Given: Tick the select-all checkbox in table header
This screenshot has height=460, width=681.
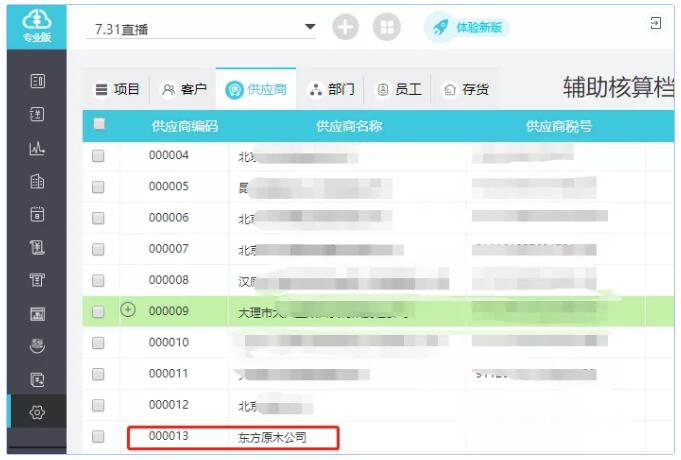Looking at the screenshot, I should pyautogui.click(x=99, y=125).
